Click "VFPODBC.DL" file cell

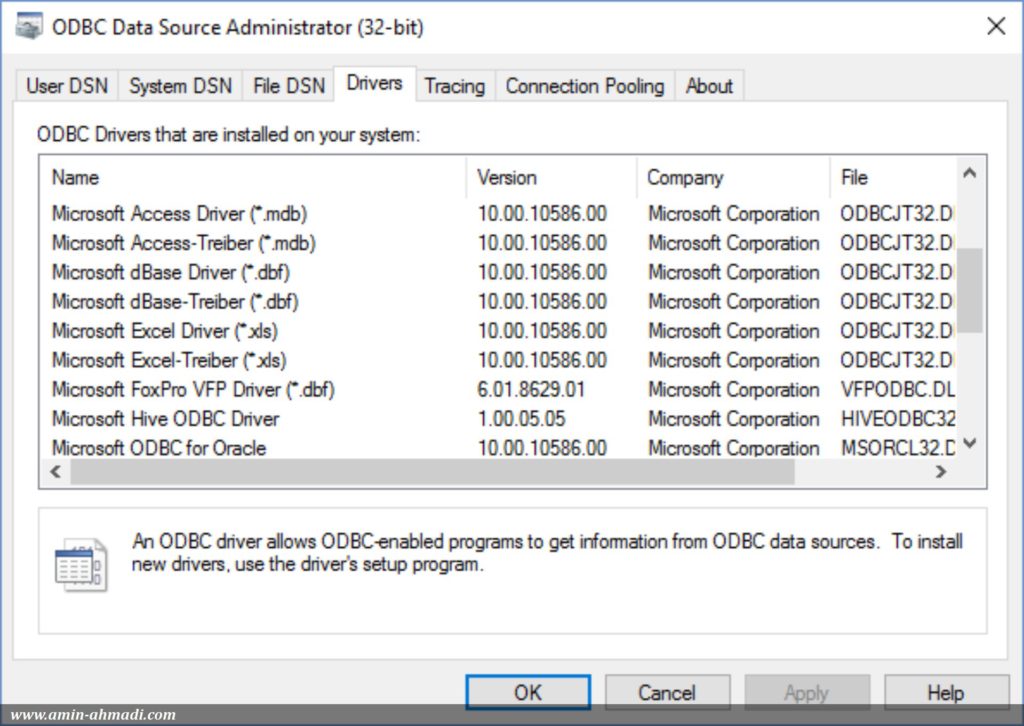click(x=897, y=390)
